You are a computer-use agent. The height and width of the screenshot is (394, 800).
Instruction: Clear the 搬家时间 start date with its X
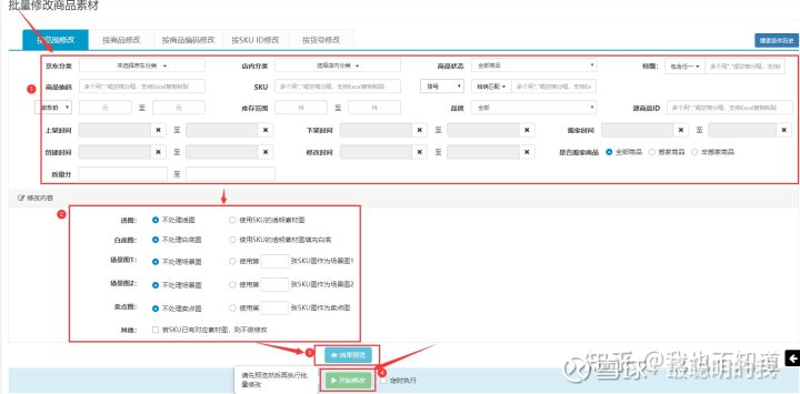click(x=681, y=130)
